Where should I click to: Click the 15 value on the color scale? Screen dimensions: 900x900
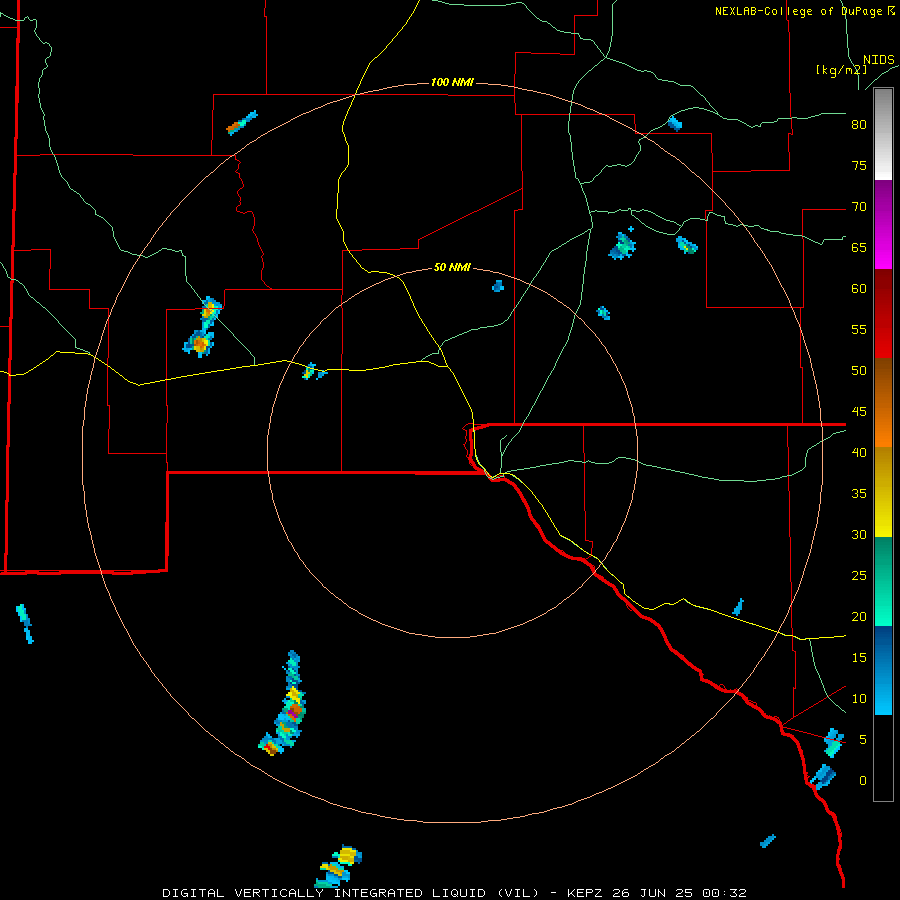point(859,657)
